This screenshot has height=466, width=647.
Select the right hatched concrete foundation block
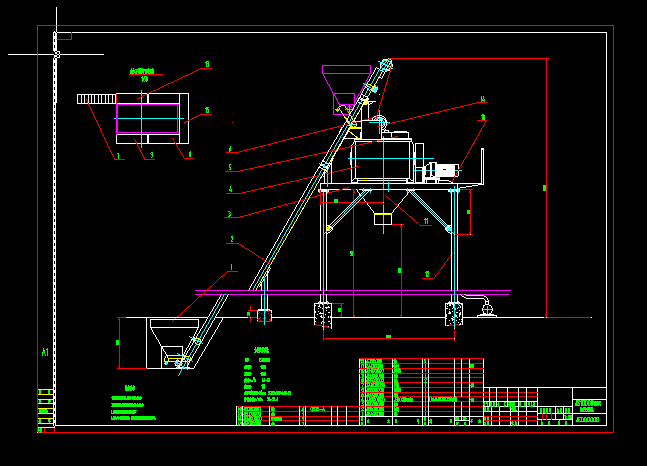click(454, 314)
